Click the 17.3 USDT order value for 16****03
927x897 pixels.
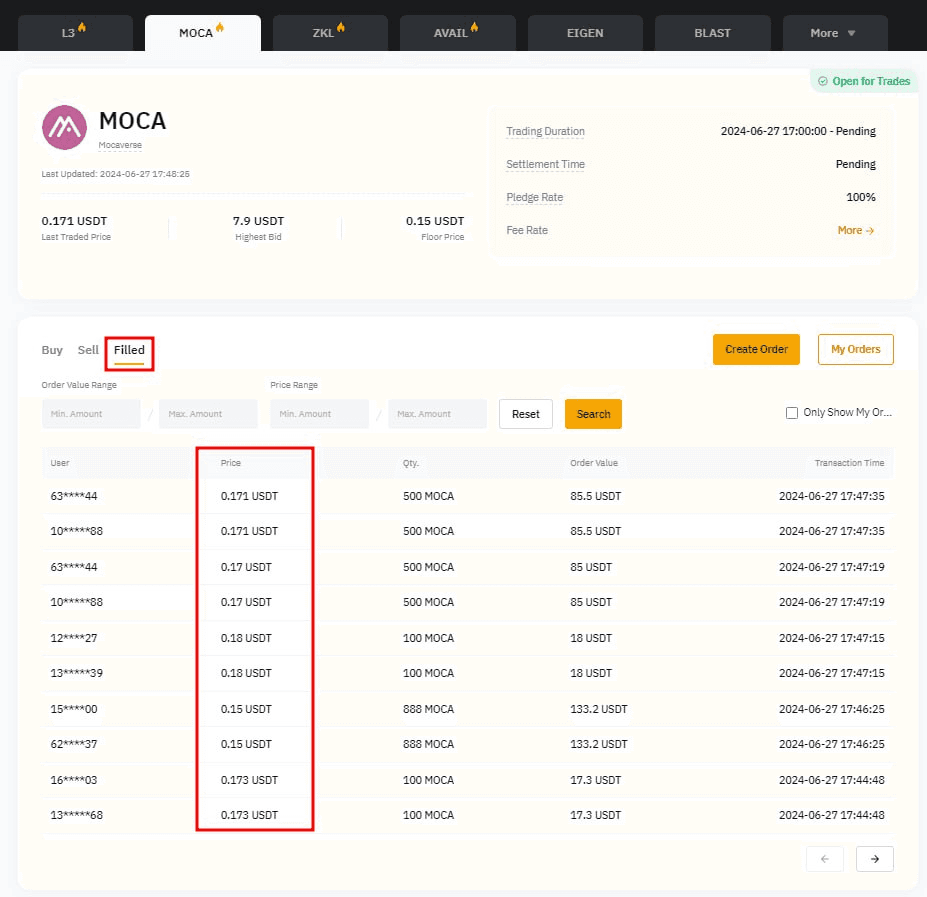pos(595,780)
